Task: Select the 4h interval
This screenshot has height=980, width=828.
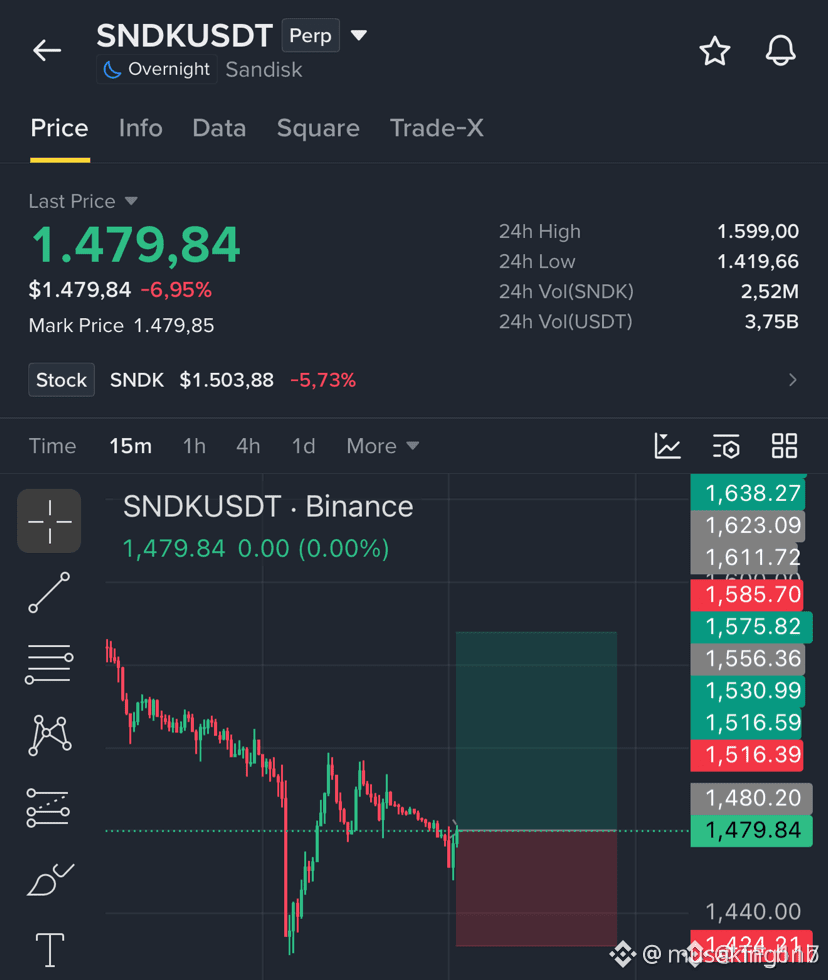Action: point(248,446)
